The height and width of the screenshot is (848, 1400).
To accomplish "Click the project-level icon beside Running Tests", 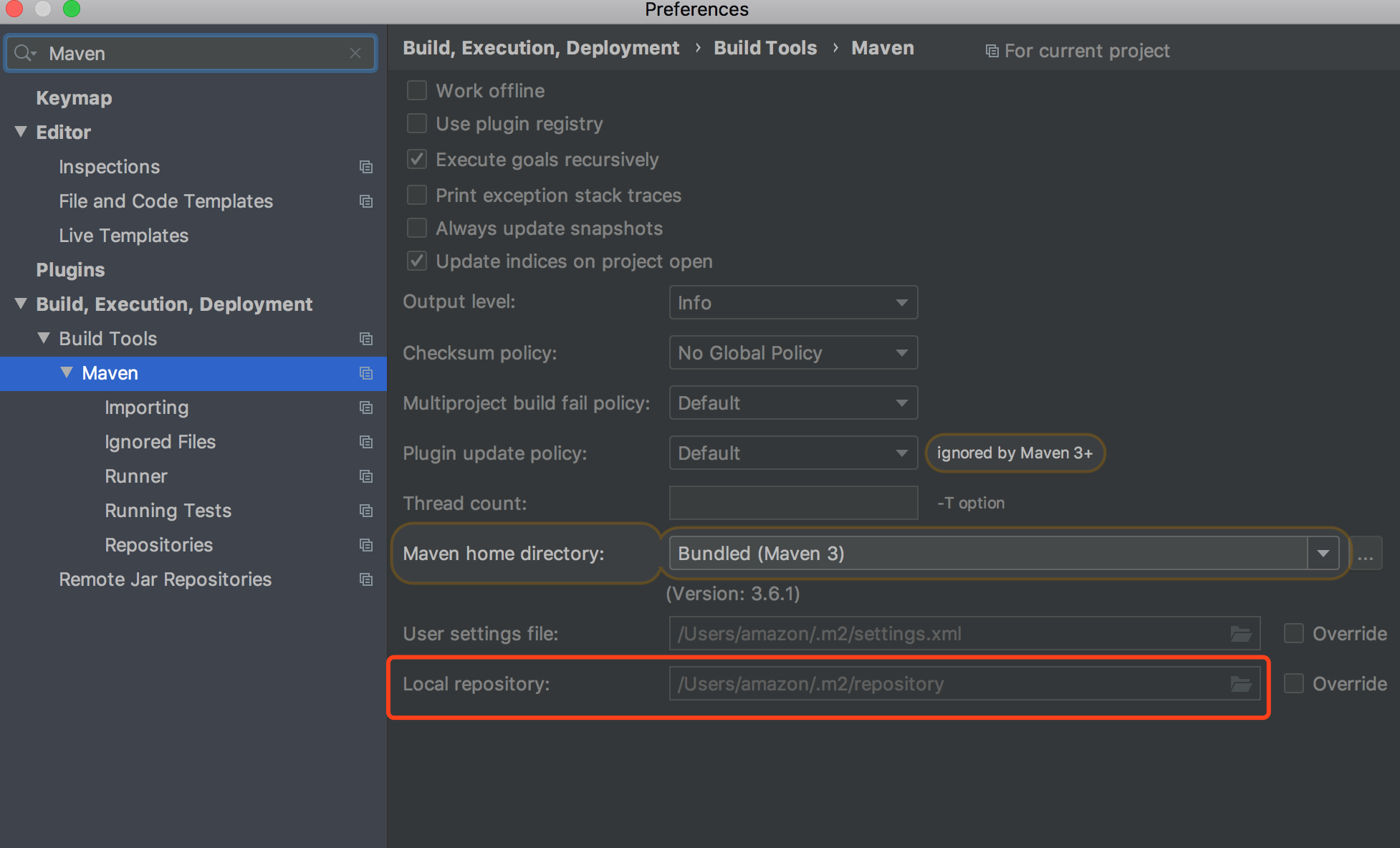I will [366, 511].
